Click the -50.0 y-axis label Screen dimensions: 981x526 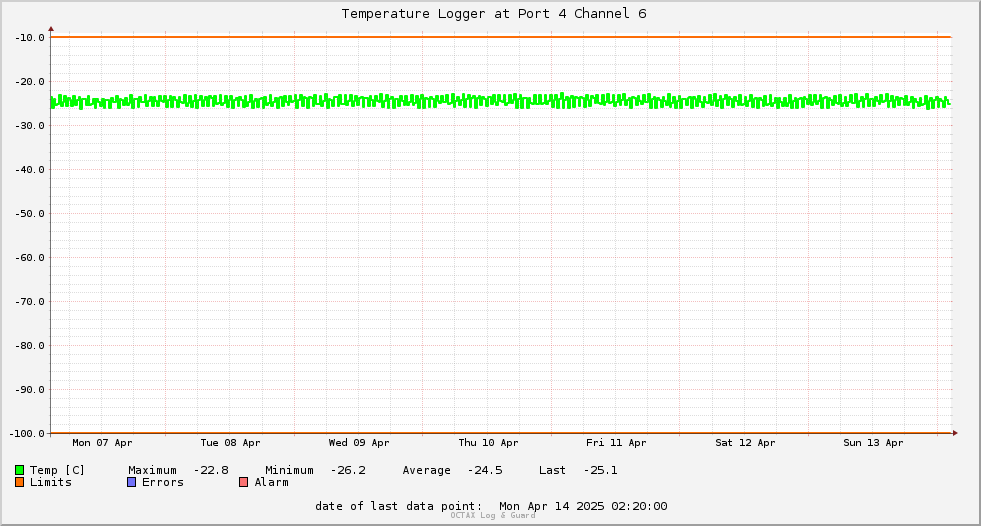tap(30, 213)
